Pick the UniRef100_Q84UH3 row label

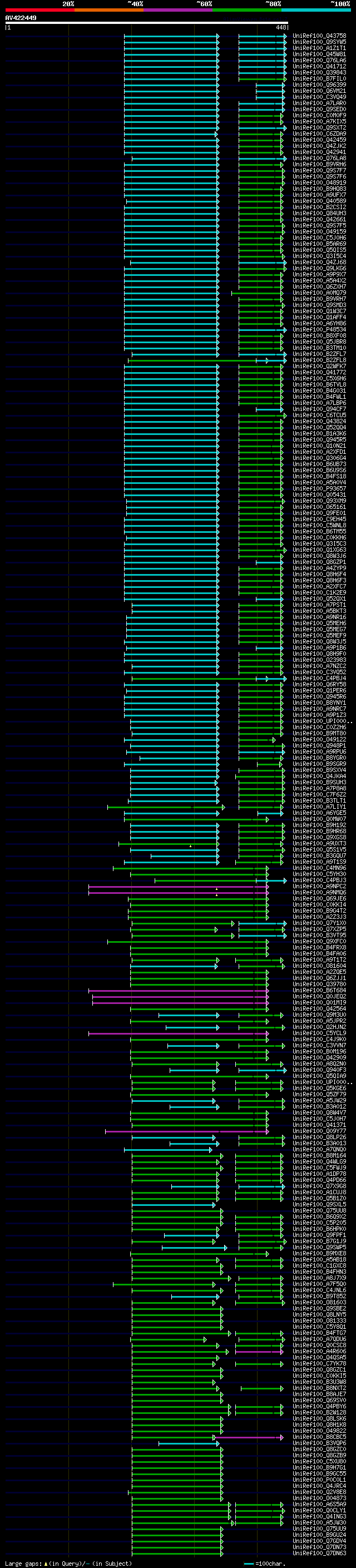pyautogui.click(x=319, y=213)
